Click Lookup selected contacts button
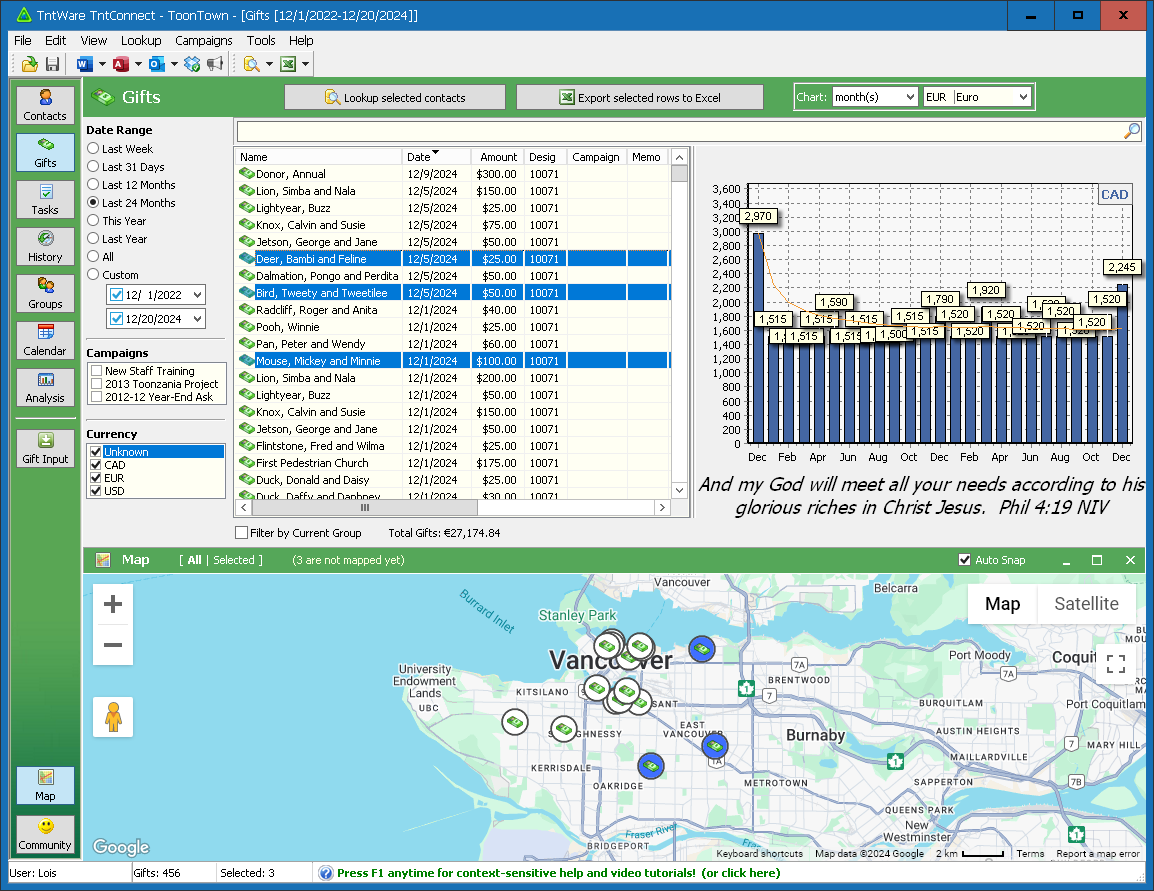 click(395, 97)
